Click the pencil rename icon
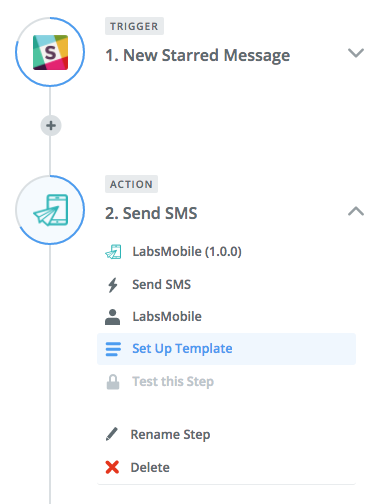 112,434
